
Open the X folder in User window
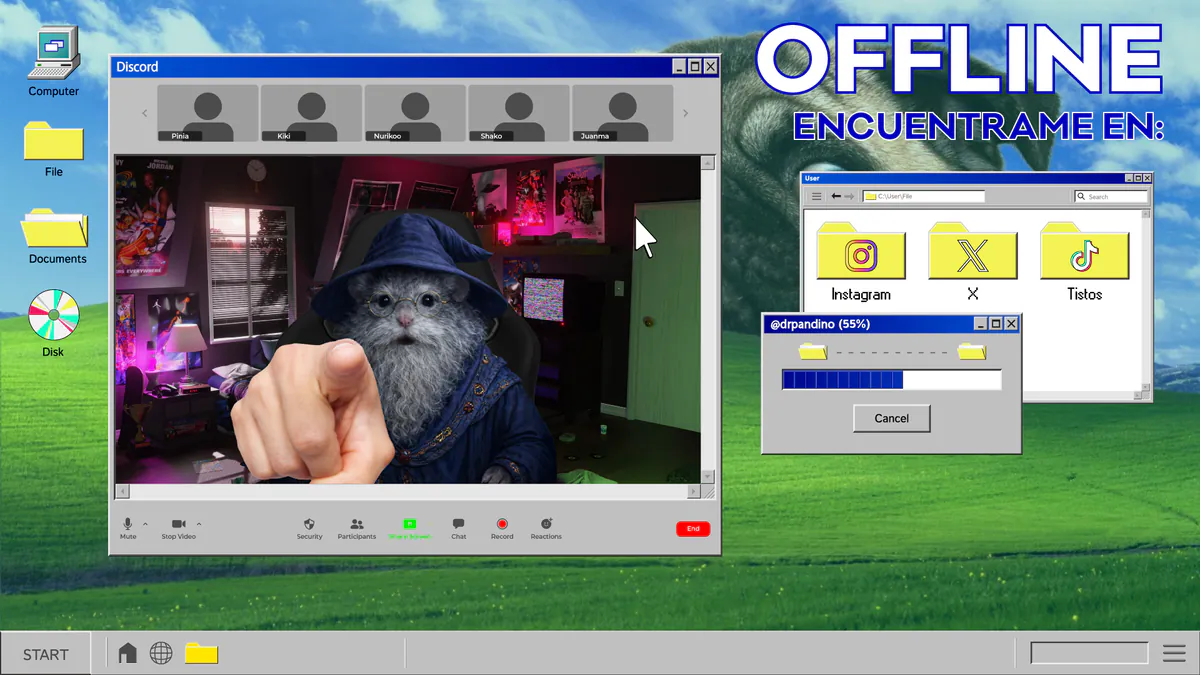tap(972, 262)
